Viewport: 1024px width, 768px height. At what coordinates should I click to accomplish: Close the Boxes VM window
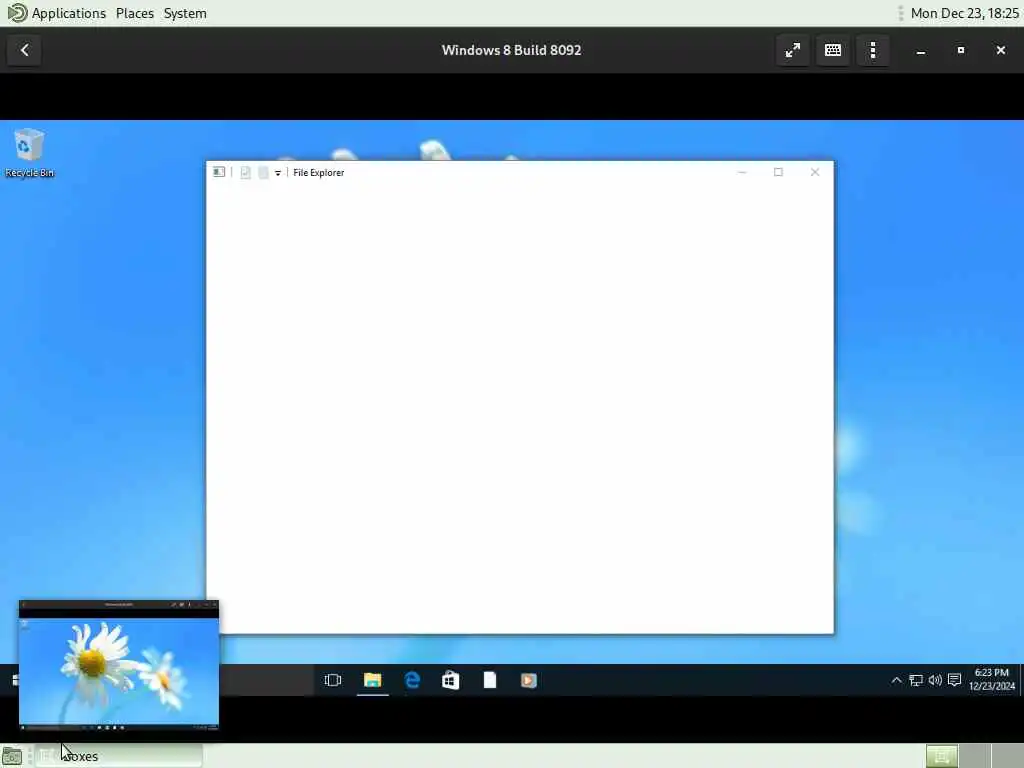[x=1000, y=50]
